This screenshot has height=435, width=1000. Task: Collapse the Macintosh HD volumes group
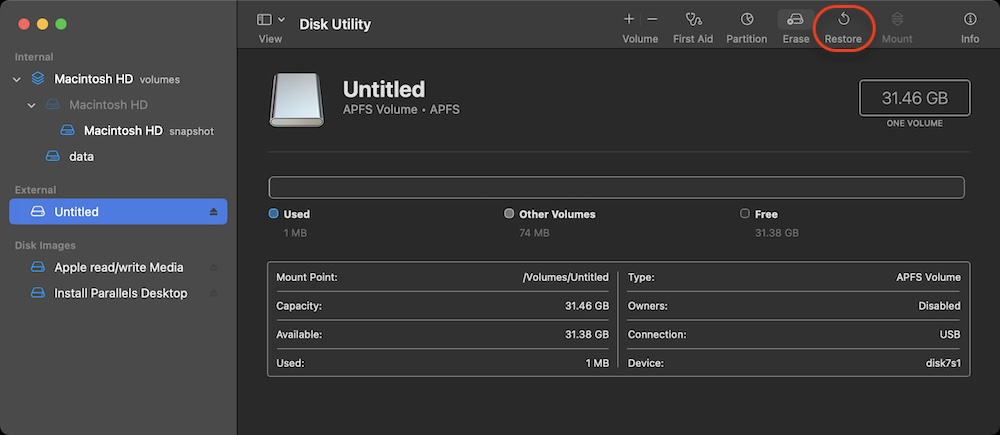click(x=17, y=79)
